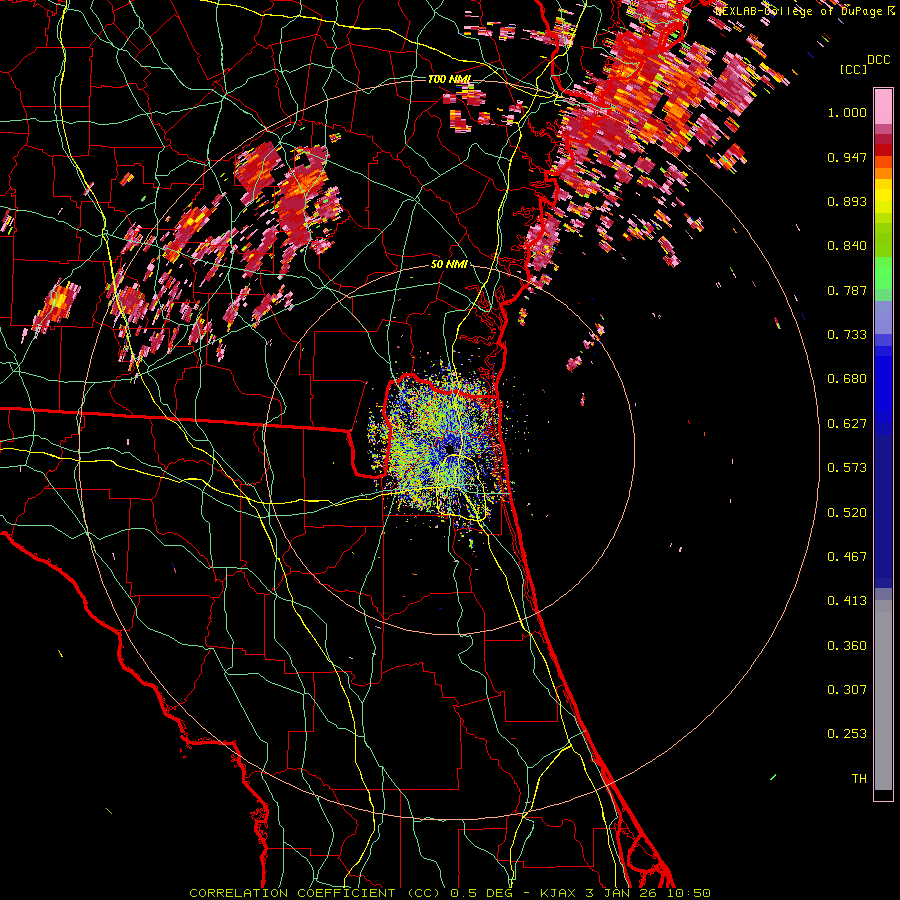Click the 0.413 color scale label
The height and width of the screenshot is (900, 900).
pos(847,601)
